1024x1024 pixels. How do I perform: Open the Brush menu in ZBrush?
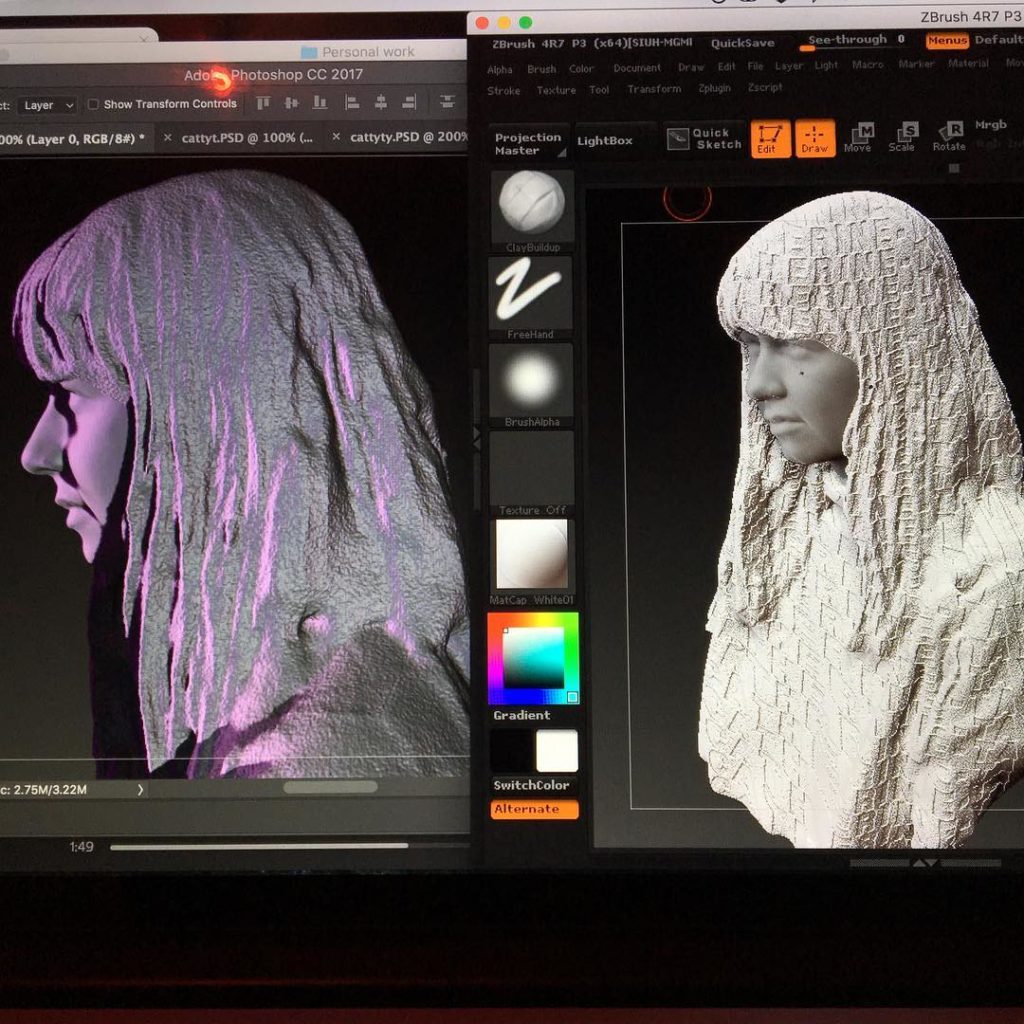click(x=541, y=69)
